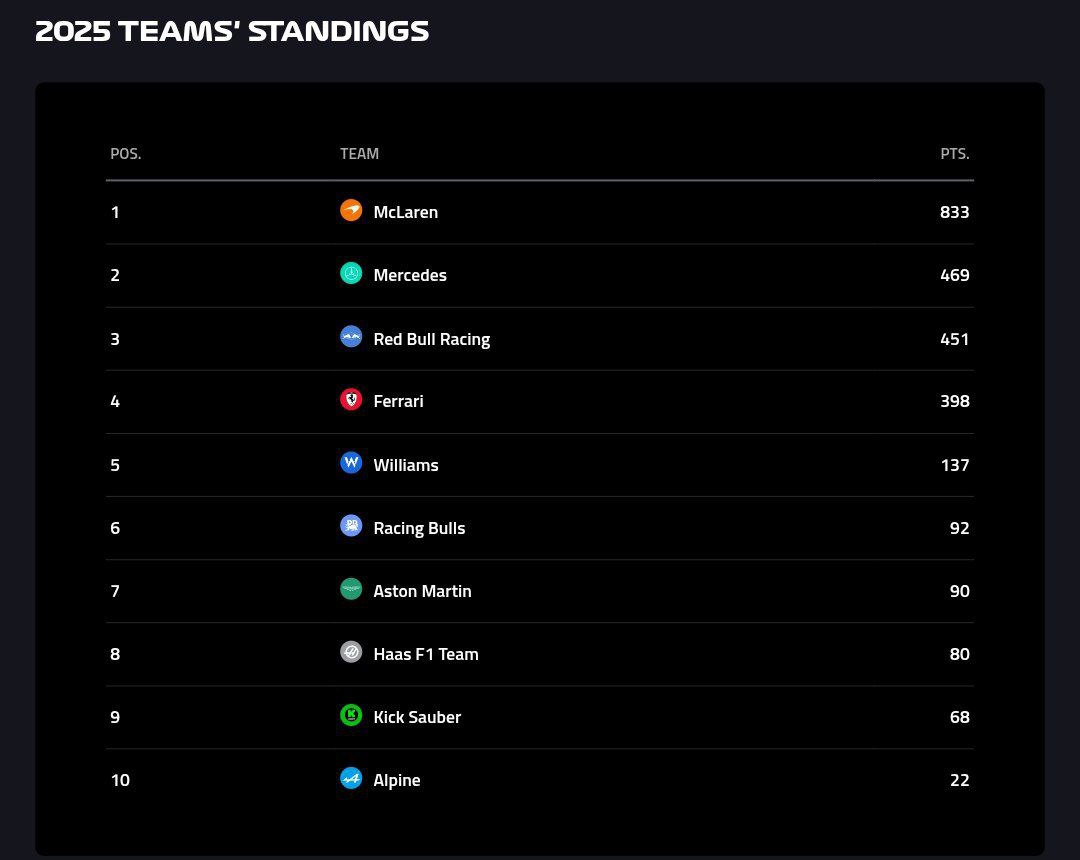Select the Haas F1 Team name
Image resolution: width=1080 pixels, height=860 pixels.
[425, 654]
